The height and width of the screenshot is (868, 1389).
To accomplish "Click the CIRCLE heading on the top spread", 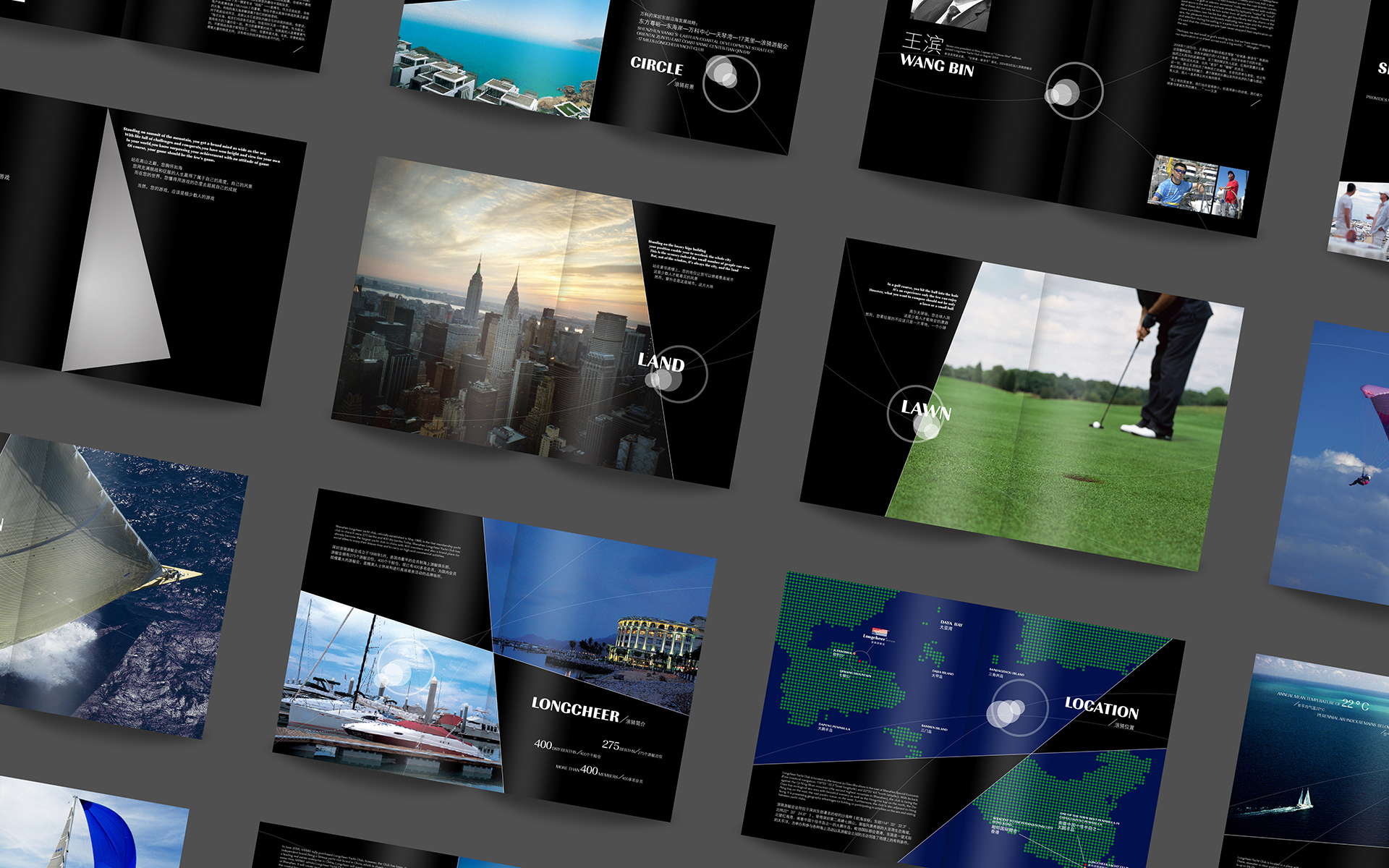I will point(656,66).
